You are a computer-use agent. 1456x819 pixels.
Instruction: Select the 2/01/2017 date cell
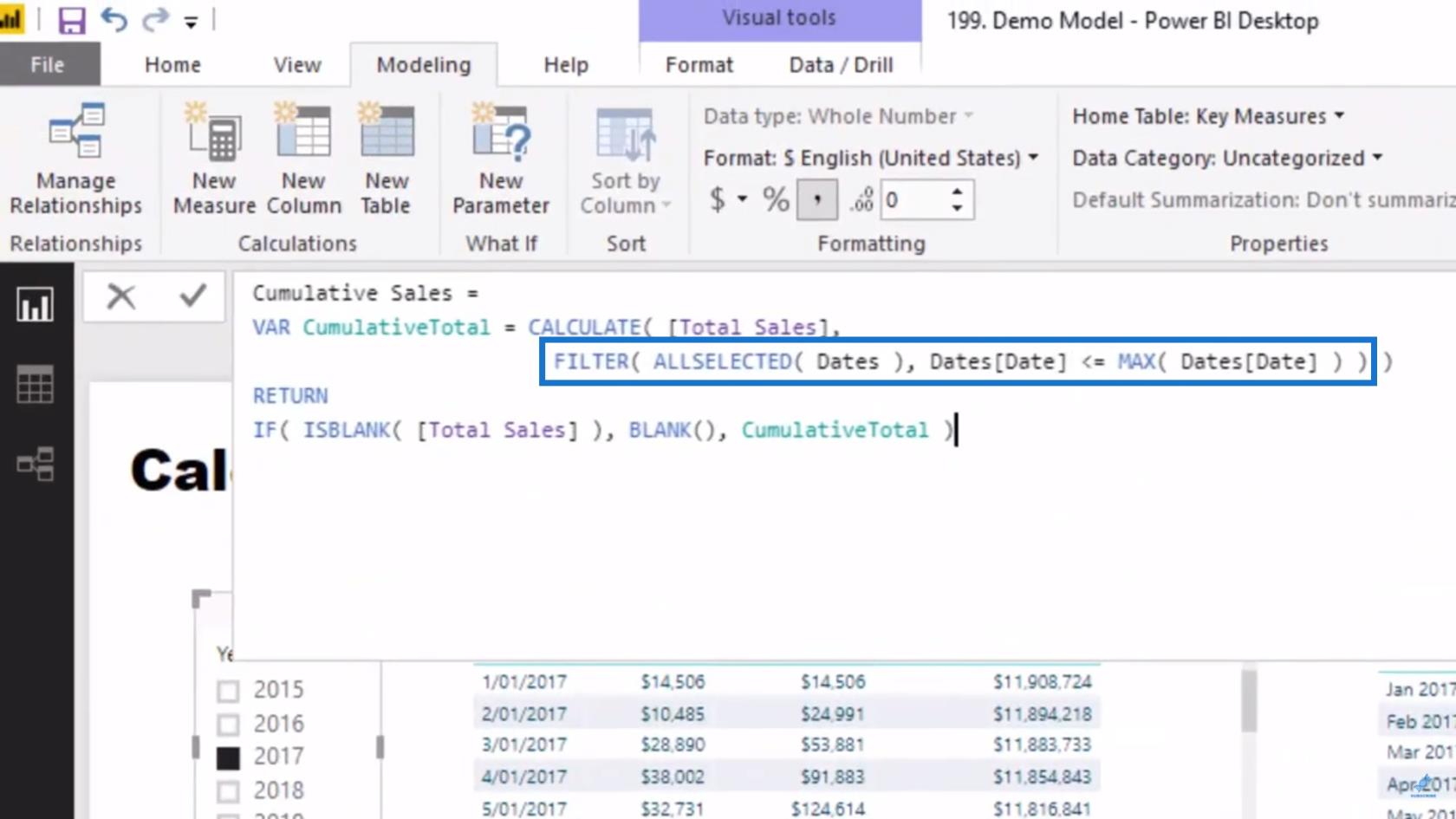point(524,714)
